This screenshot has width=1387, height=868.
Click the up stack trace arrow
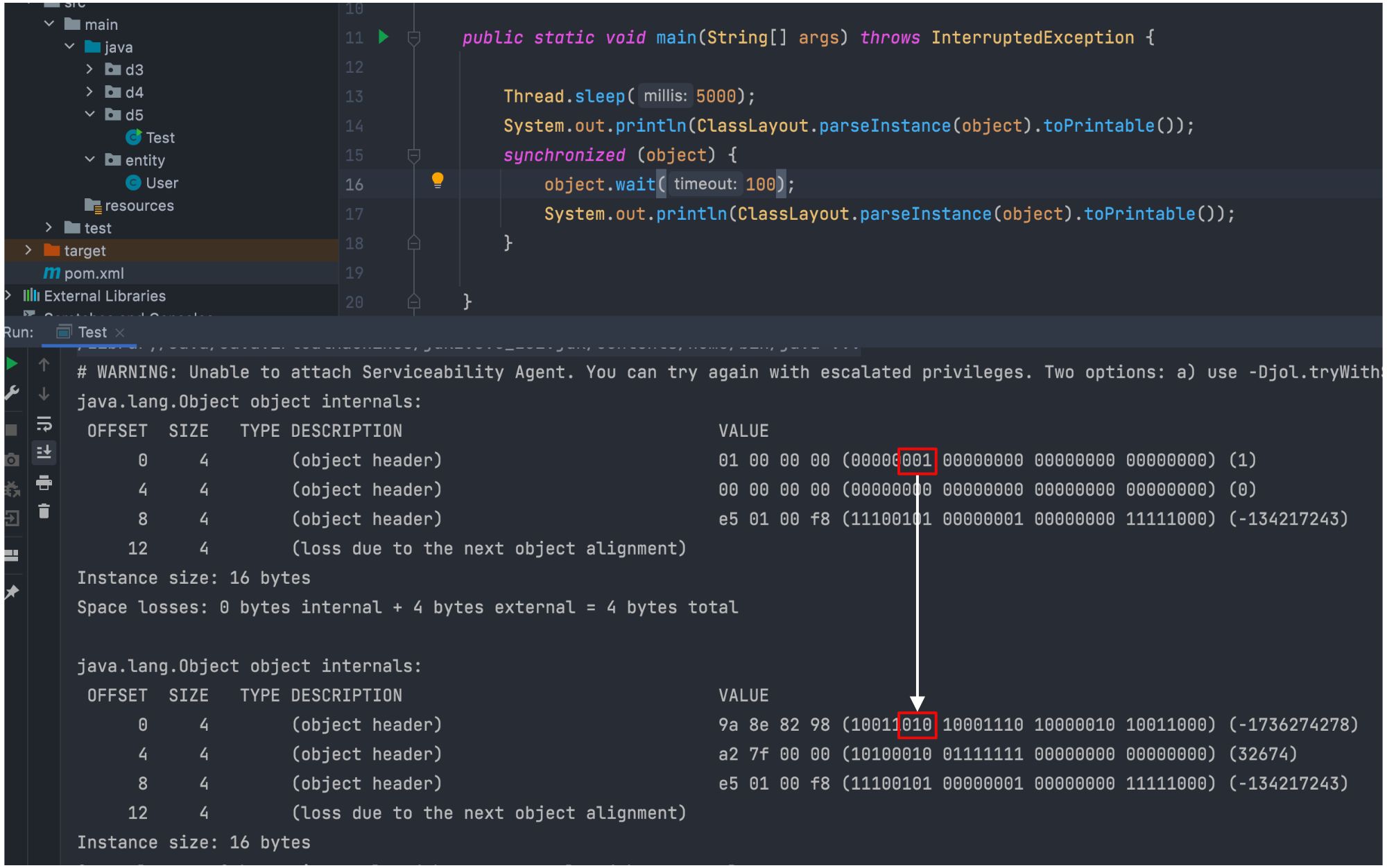click(44, 365)
